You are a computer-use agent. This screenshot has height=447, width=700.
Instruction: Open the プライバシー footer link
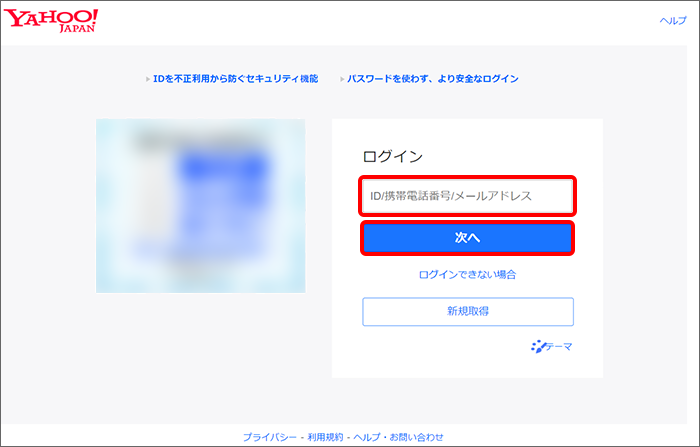(x=270, y=437)
